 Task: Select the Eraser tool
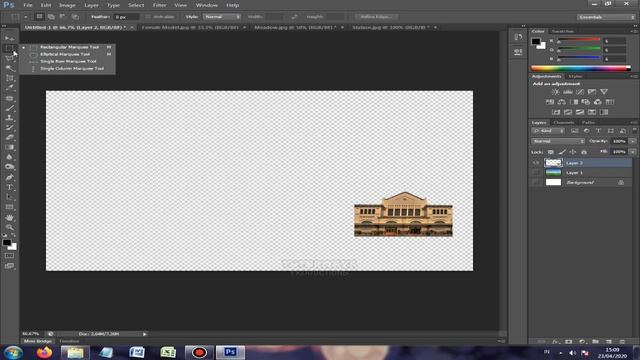pos(9,138)
